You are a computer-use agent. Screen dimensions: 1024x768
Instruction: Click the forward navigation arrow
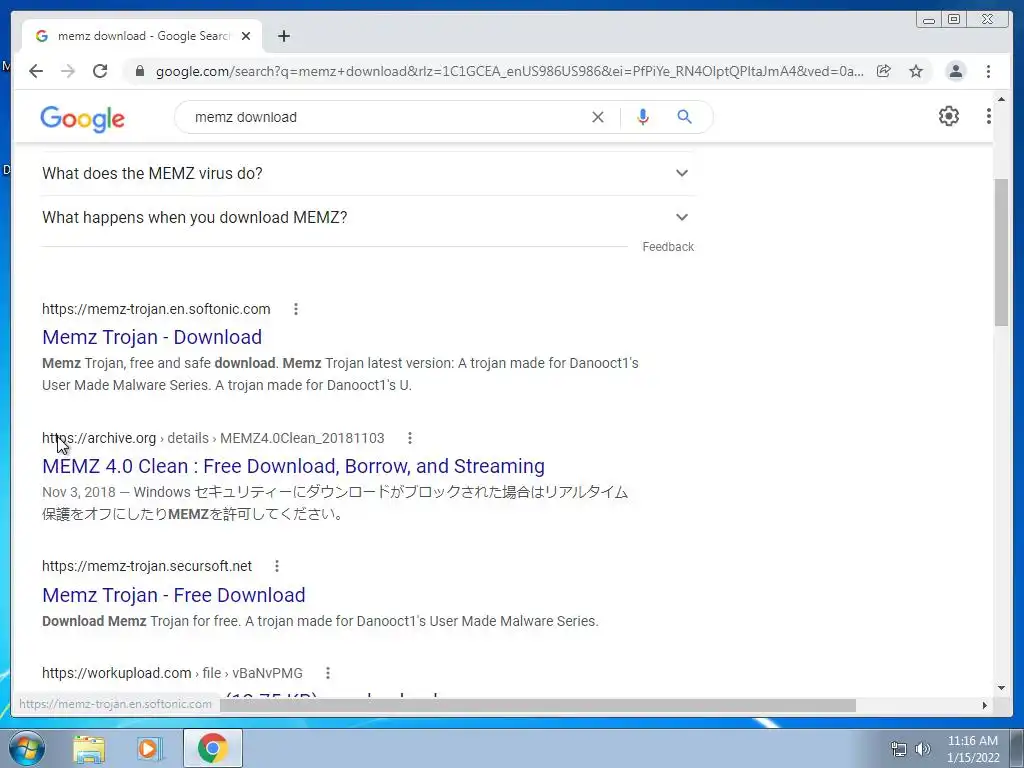[68, 71]
